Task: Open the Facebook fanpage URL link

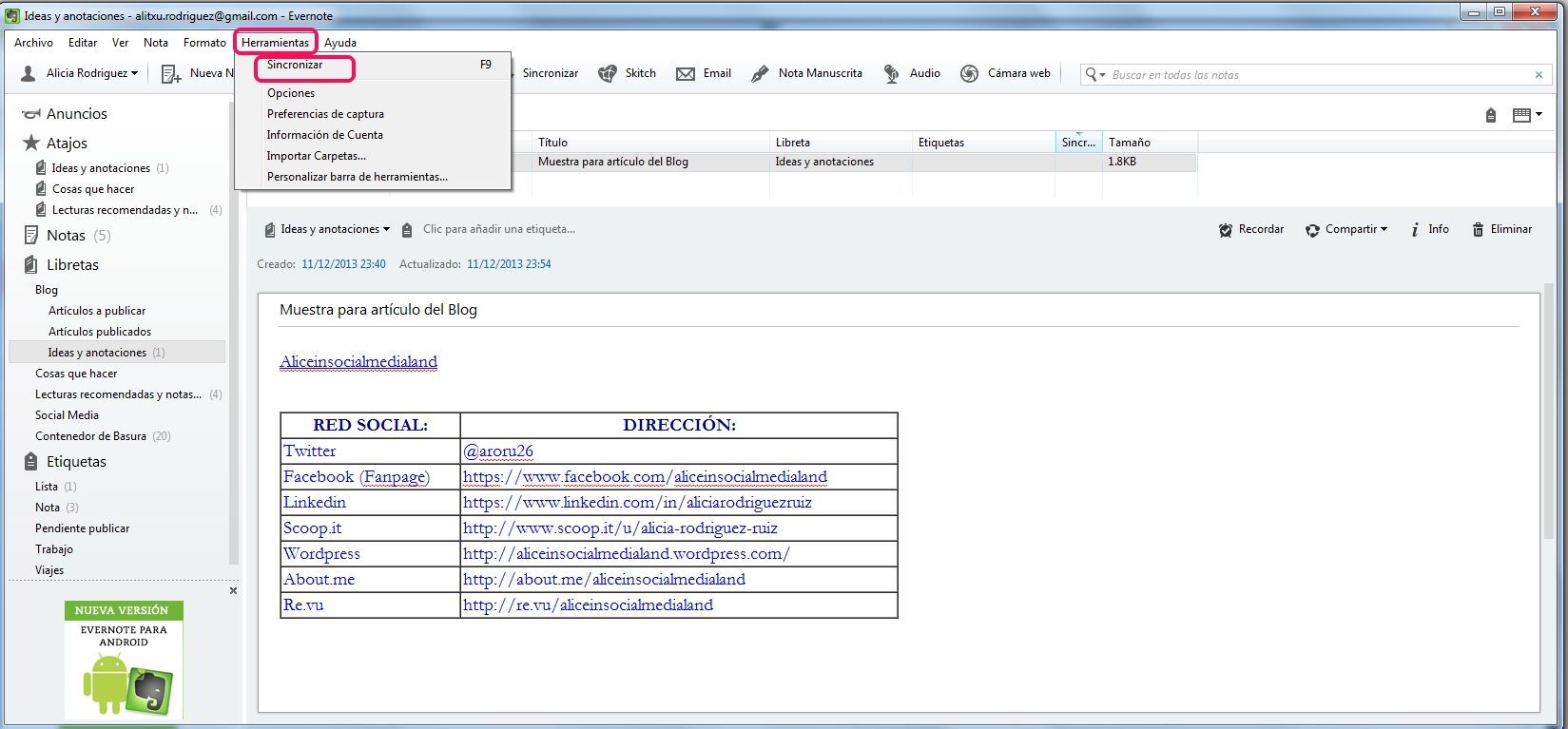Action: [x=645, y=477]
